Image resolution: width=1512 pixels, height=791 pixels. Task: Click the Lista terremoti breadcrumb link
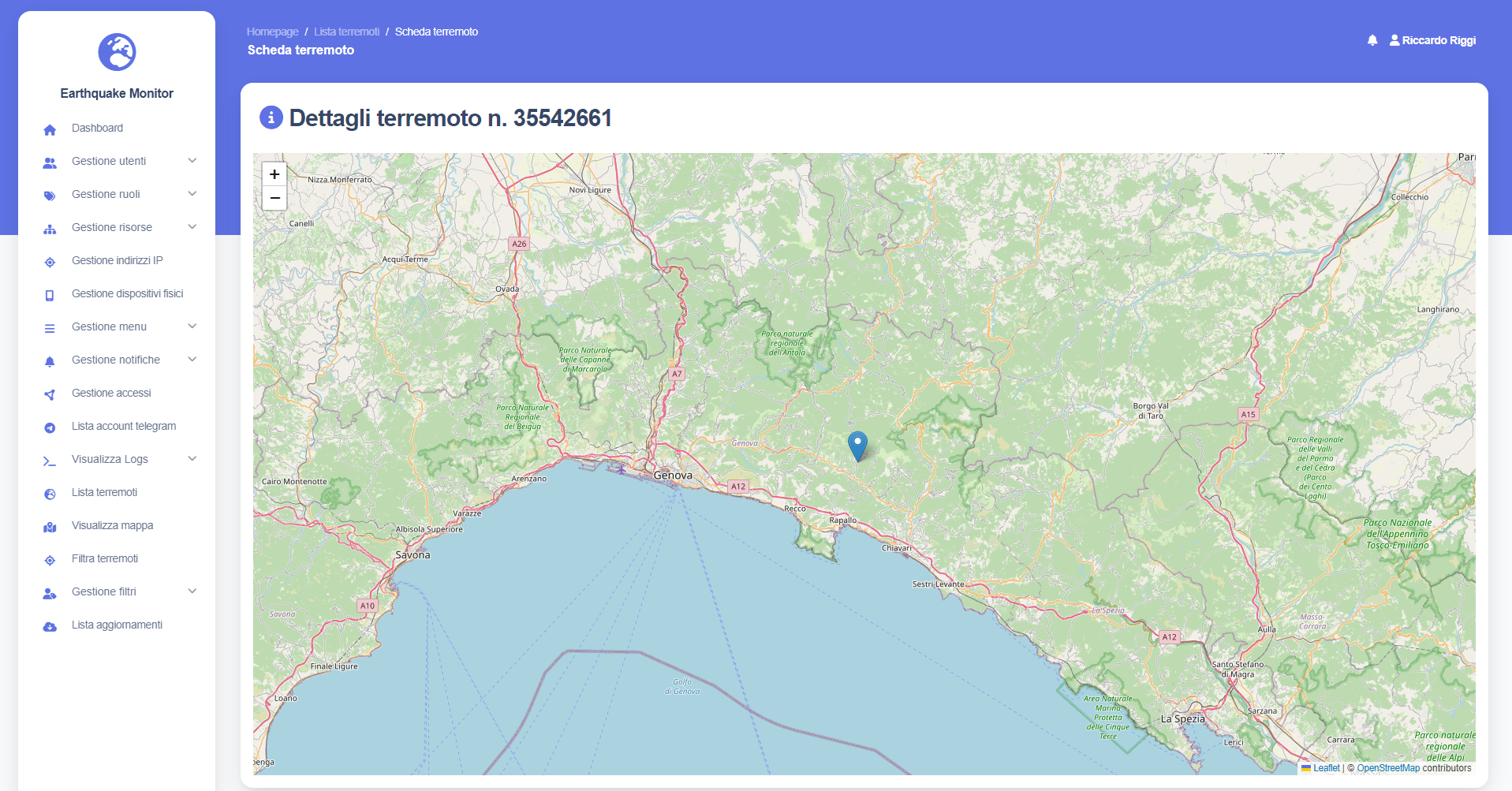[x=346, y=32]
